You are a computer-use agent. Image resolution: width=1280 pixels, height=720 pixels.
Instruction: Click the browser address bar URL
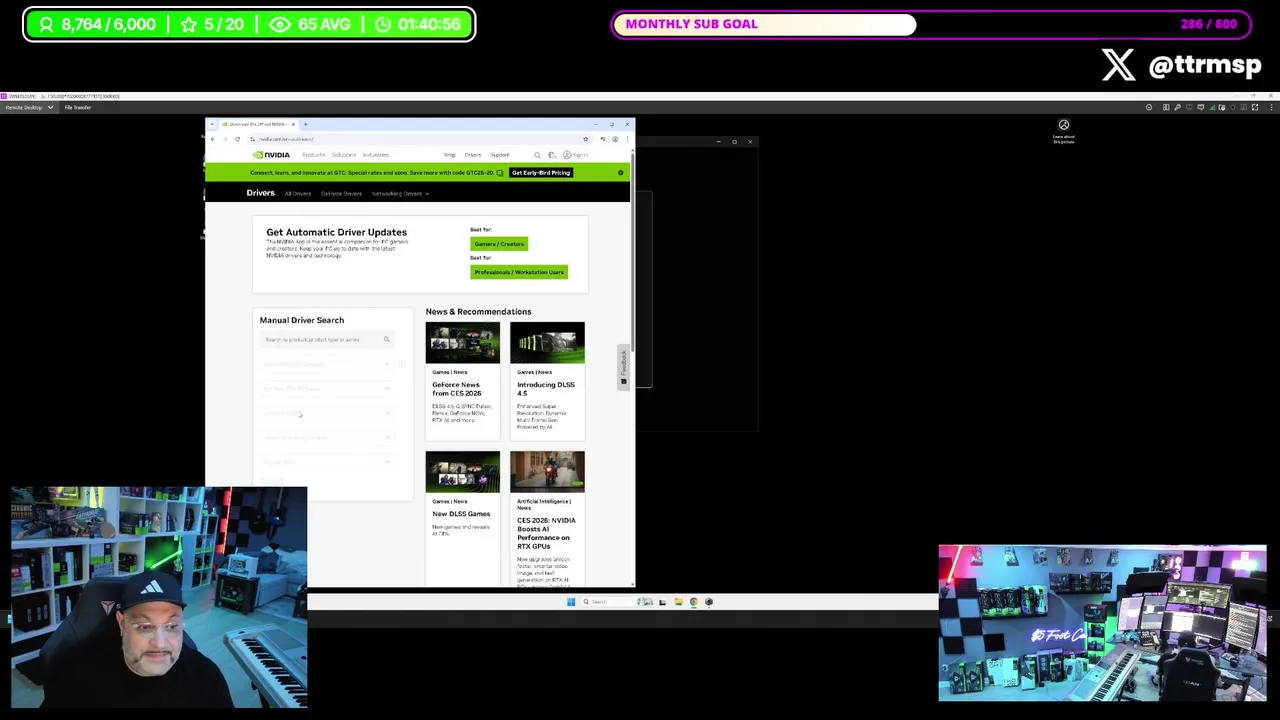[287, 139]
